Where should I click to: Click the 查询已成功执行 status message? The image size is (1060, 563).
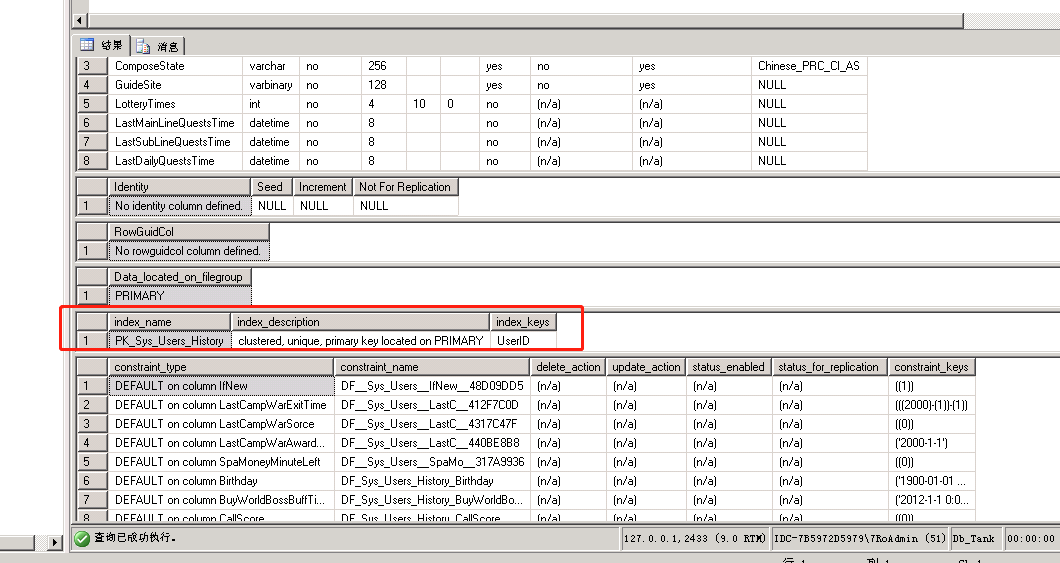tap(135, 538)
